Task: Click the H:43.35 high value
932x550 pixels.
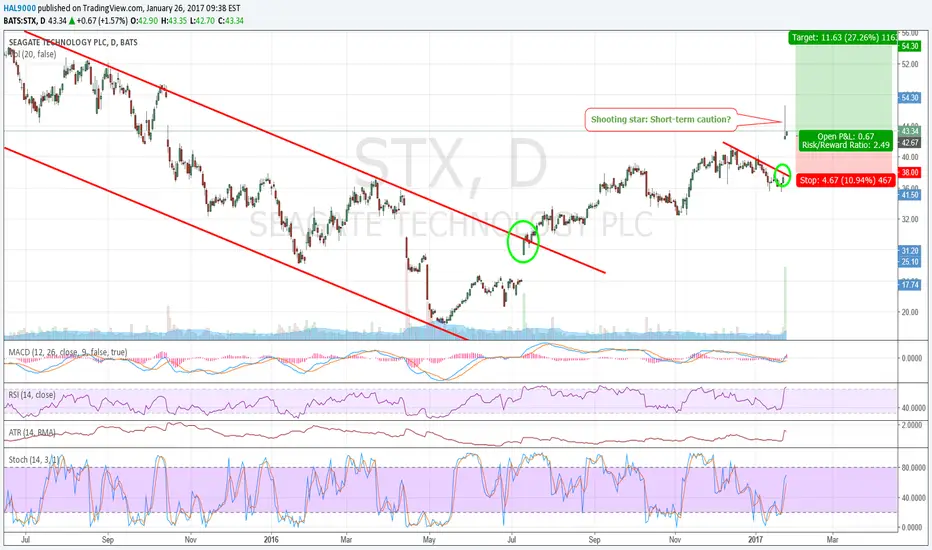Action: 174,20
